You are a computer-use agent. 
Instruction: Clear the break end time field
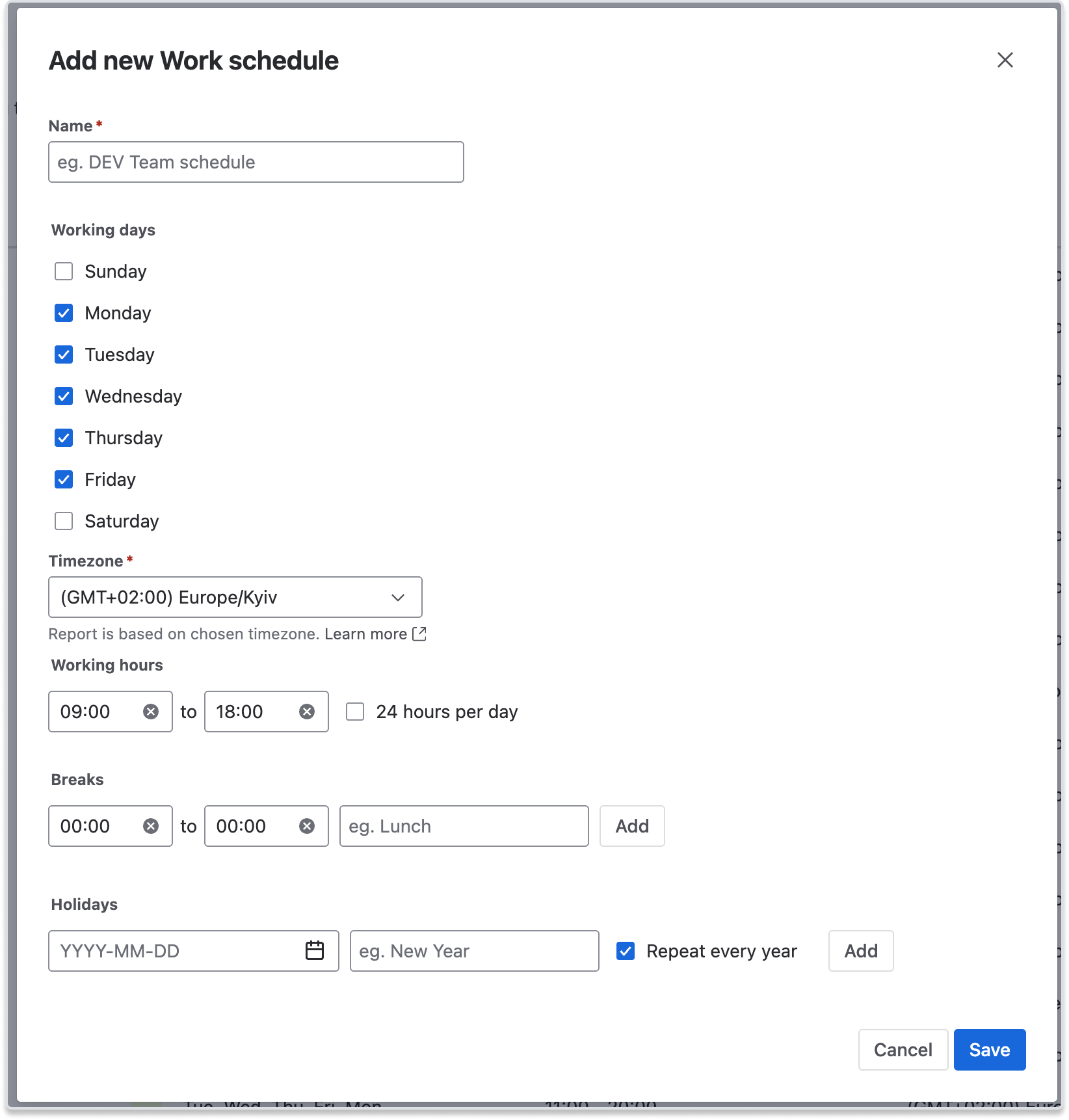click(307, 826)
